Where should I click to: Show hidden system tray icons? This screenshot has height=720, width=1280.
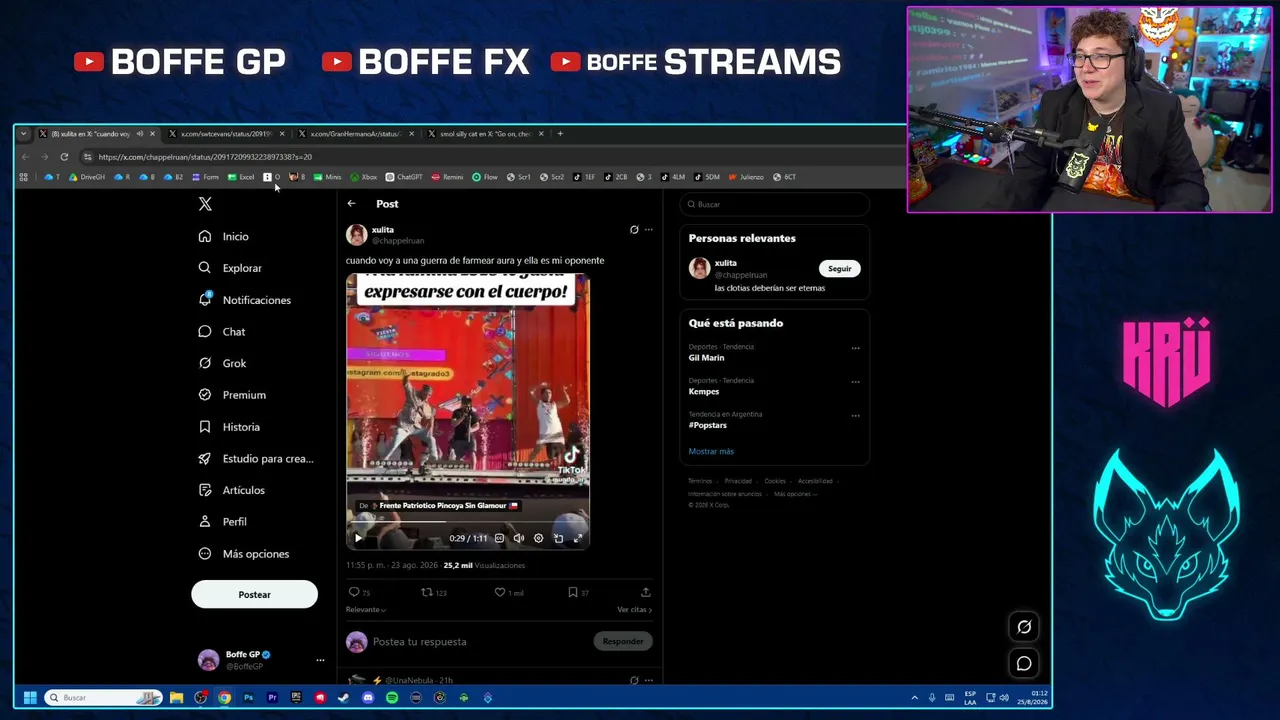click(x=914, y=698)
